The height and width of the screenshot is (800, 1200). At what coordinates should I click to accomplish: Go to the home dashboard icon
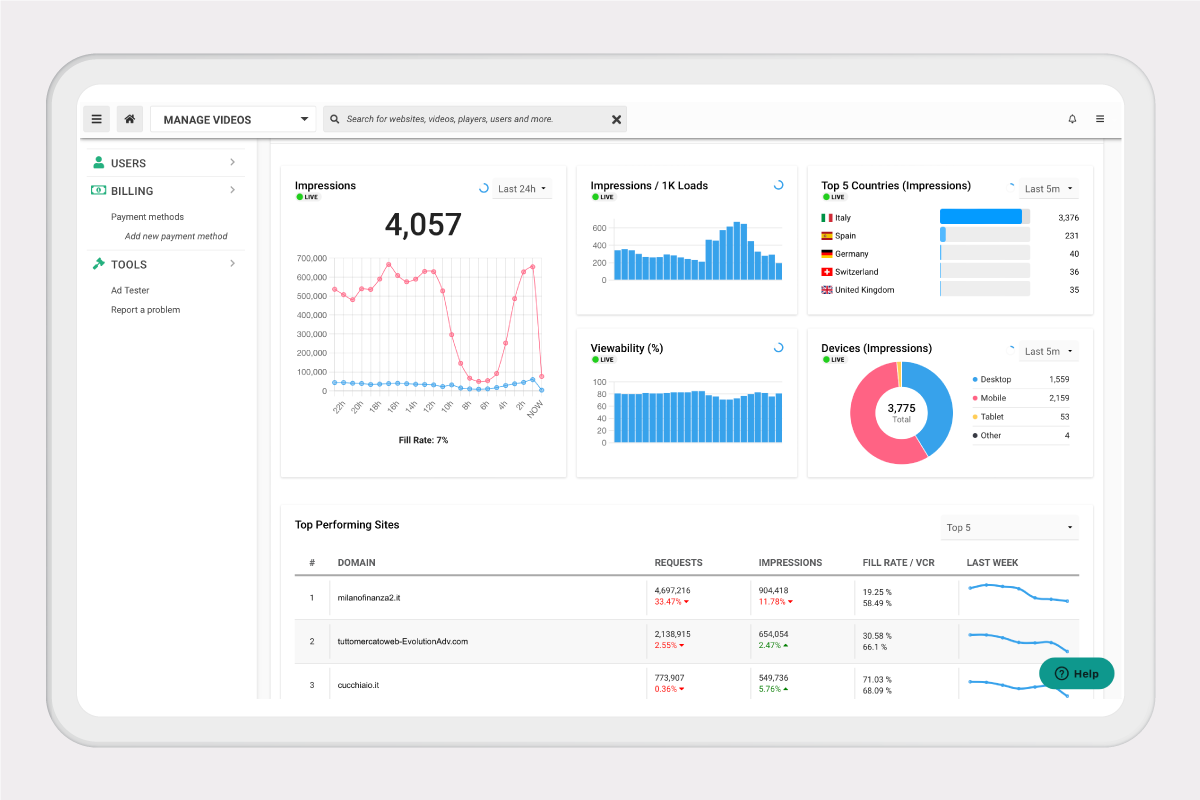(129, 119)
